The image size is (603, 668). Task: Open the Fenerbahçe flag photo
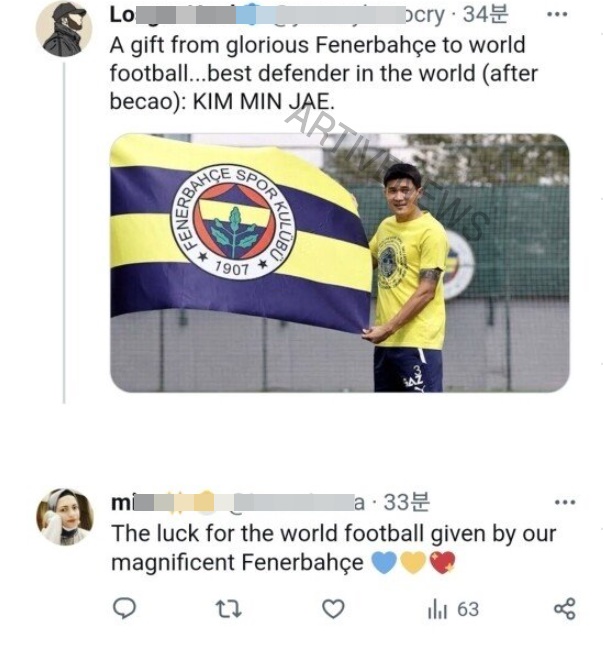(339, 263)
